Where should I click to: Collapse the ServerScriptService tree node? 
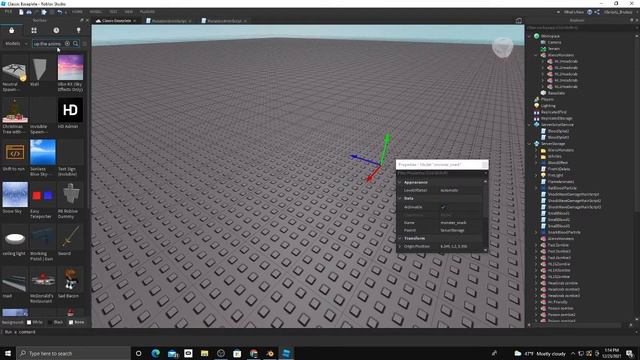click(530, 125)
